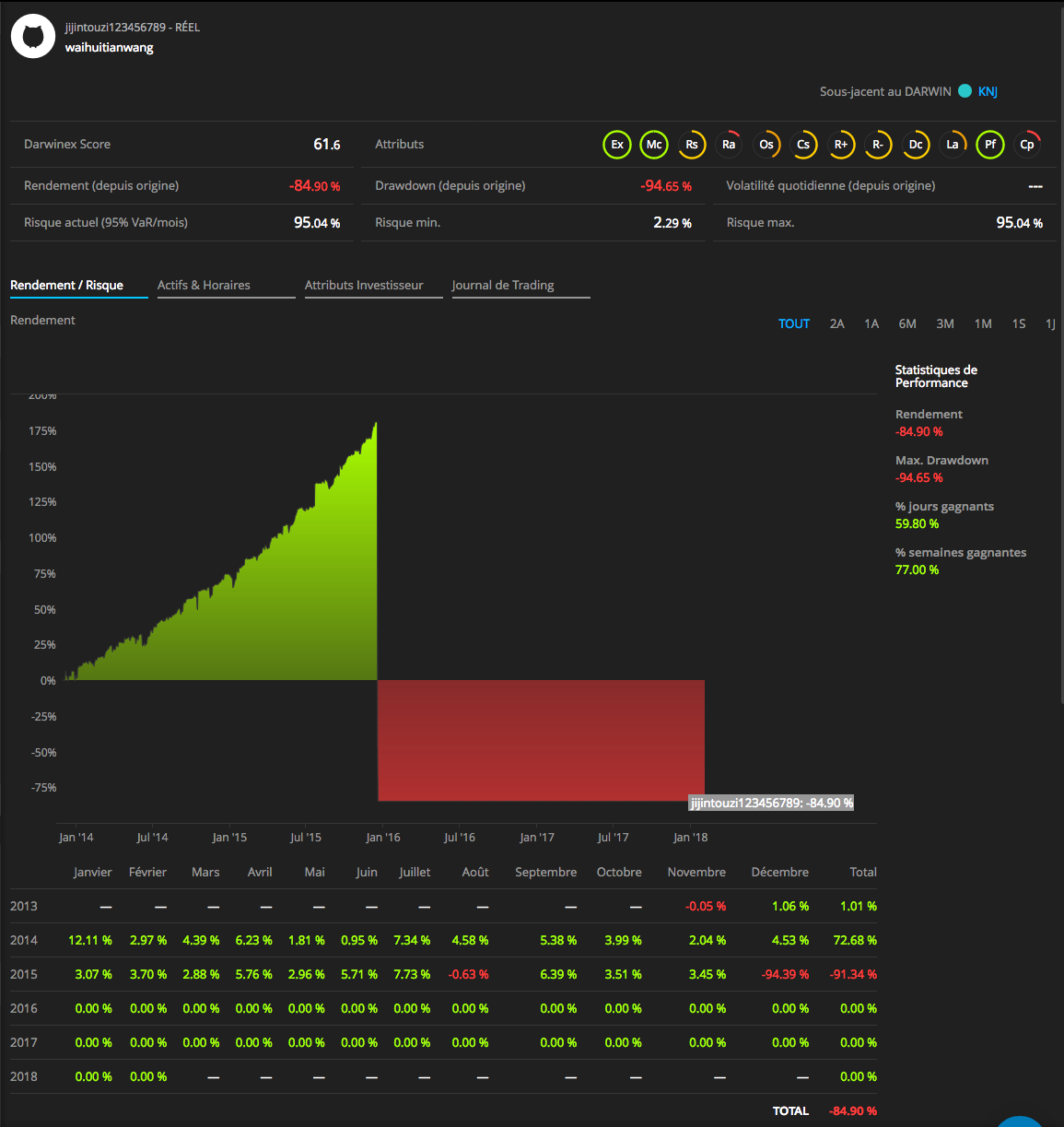Select the 1M time range
Viewport: 1064px width, 1127px height.
tap(983, 323)
